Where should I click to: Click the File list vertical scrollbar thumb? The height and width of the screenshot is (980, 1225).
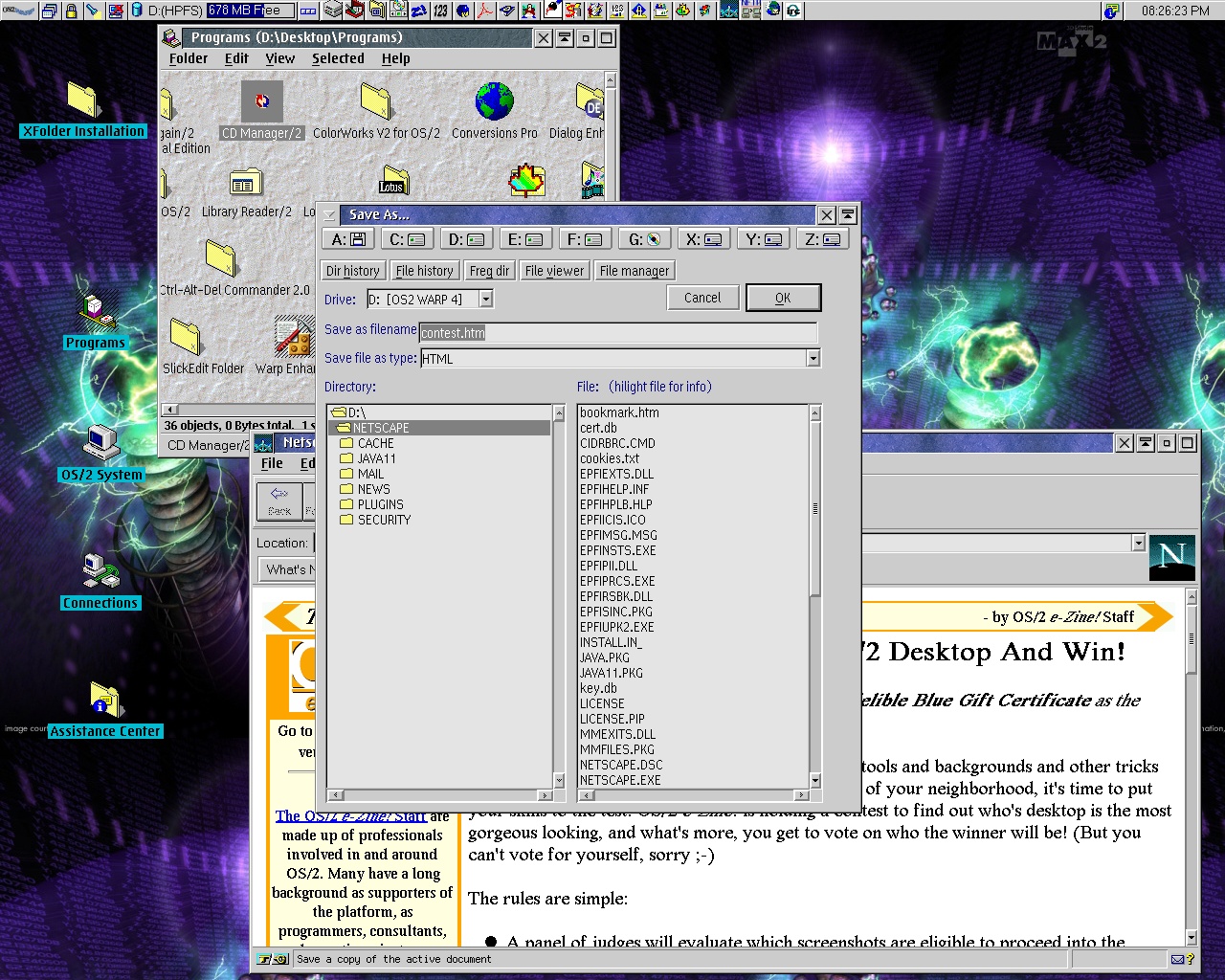815,508
